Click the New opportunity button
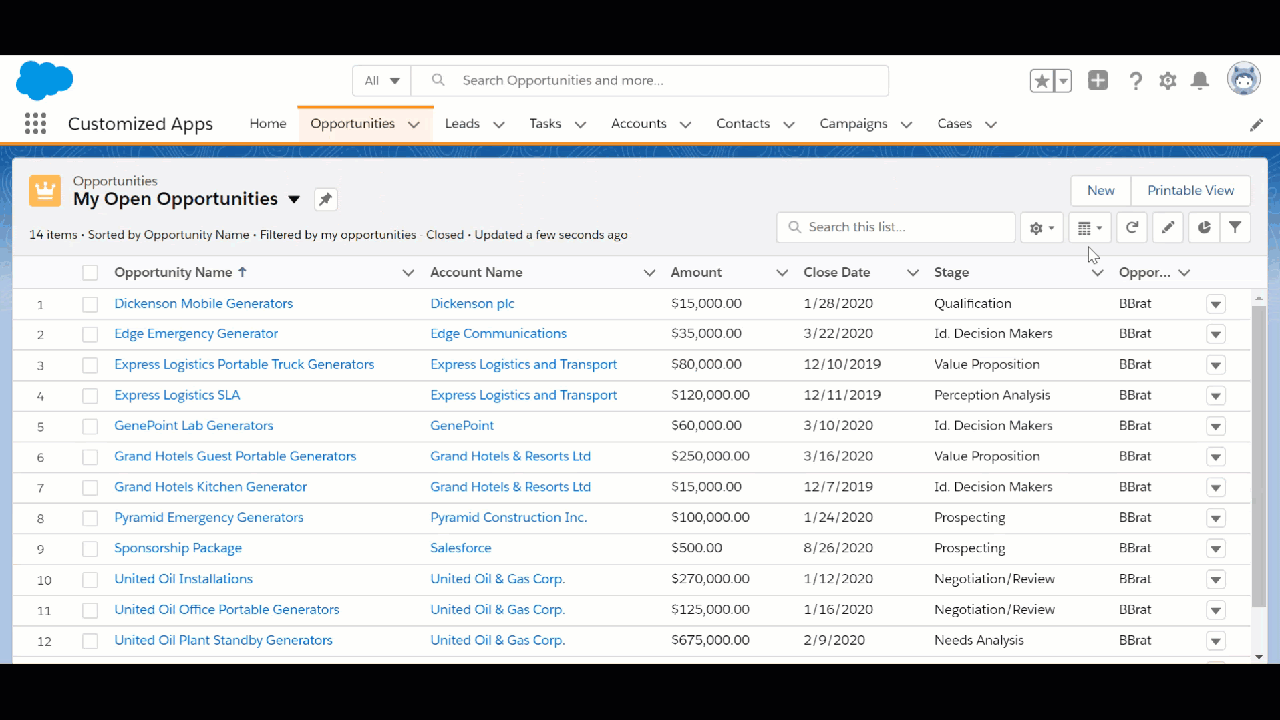Screen dimensions: 1280x720 1100,190
